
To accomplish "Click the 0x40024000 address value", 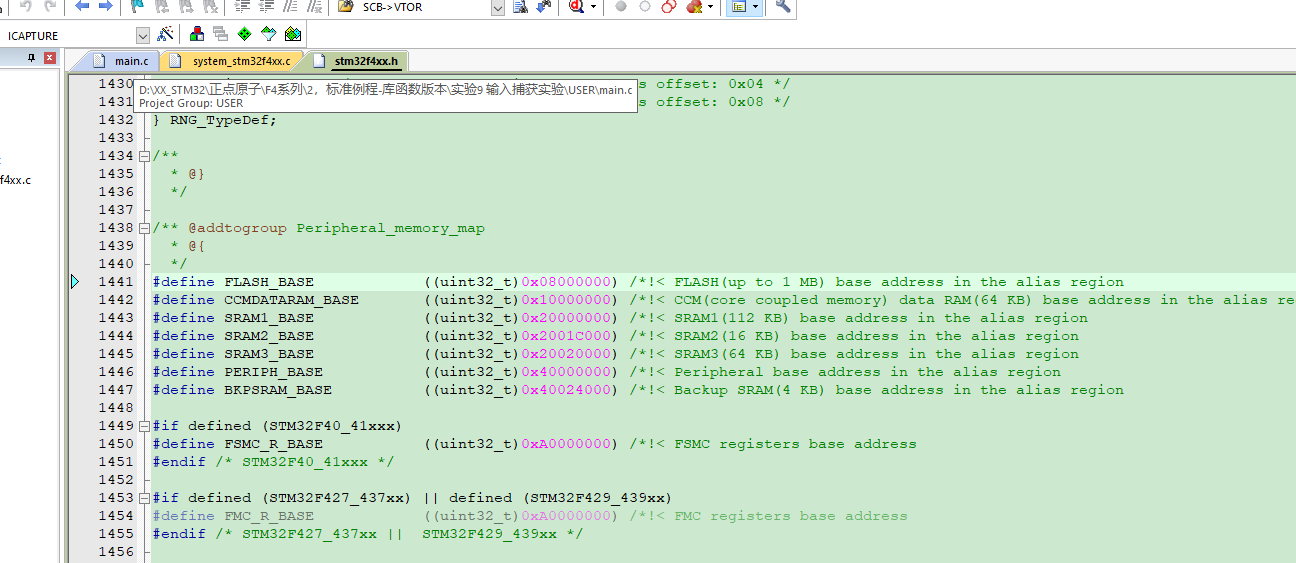I will (x=566, y=390).
